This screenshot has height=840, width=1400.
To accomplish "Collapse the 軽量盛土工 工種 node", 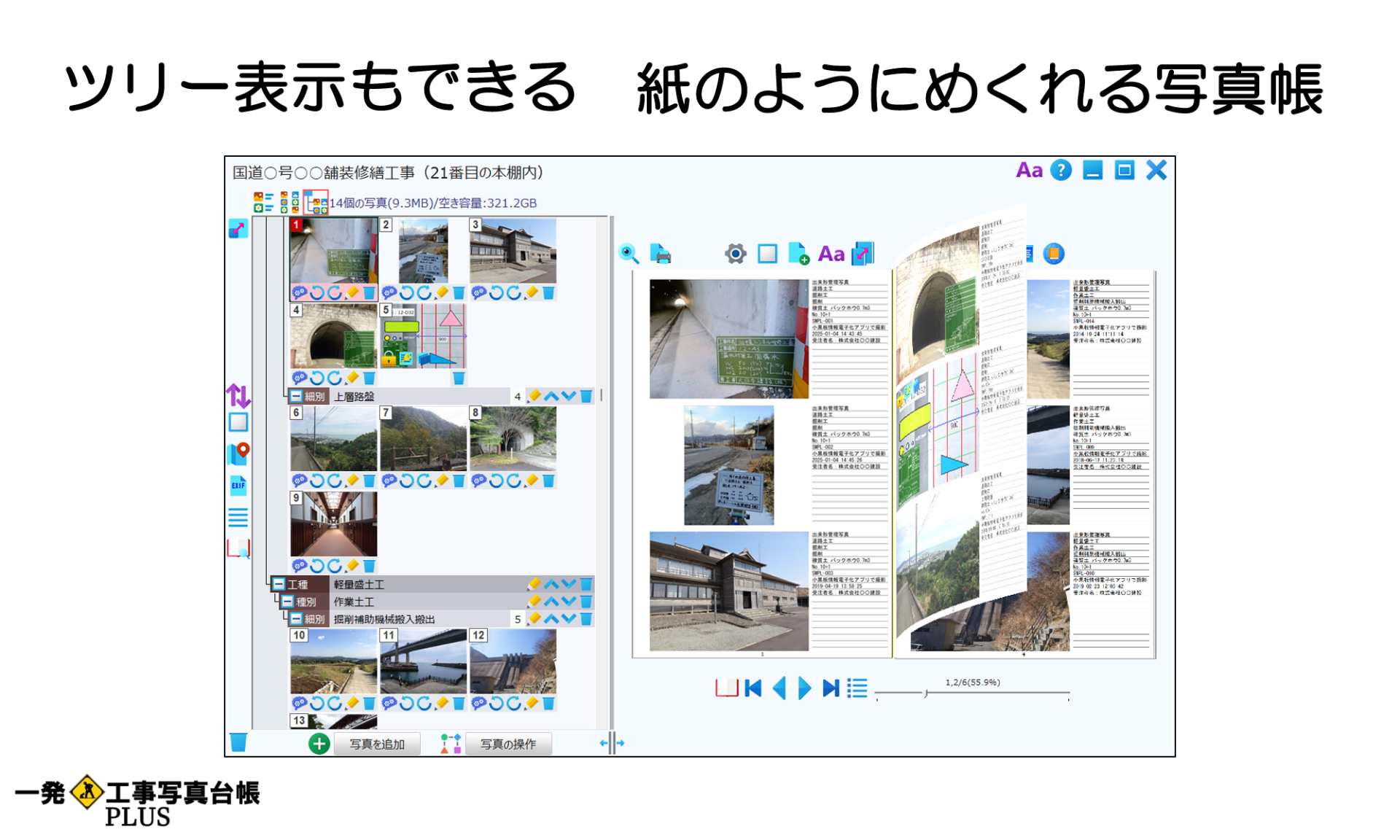I will [279, 584].
